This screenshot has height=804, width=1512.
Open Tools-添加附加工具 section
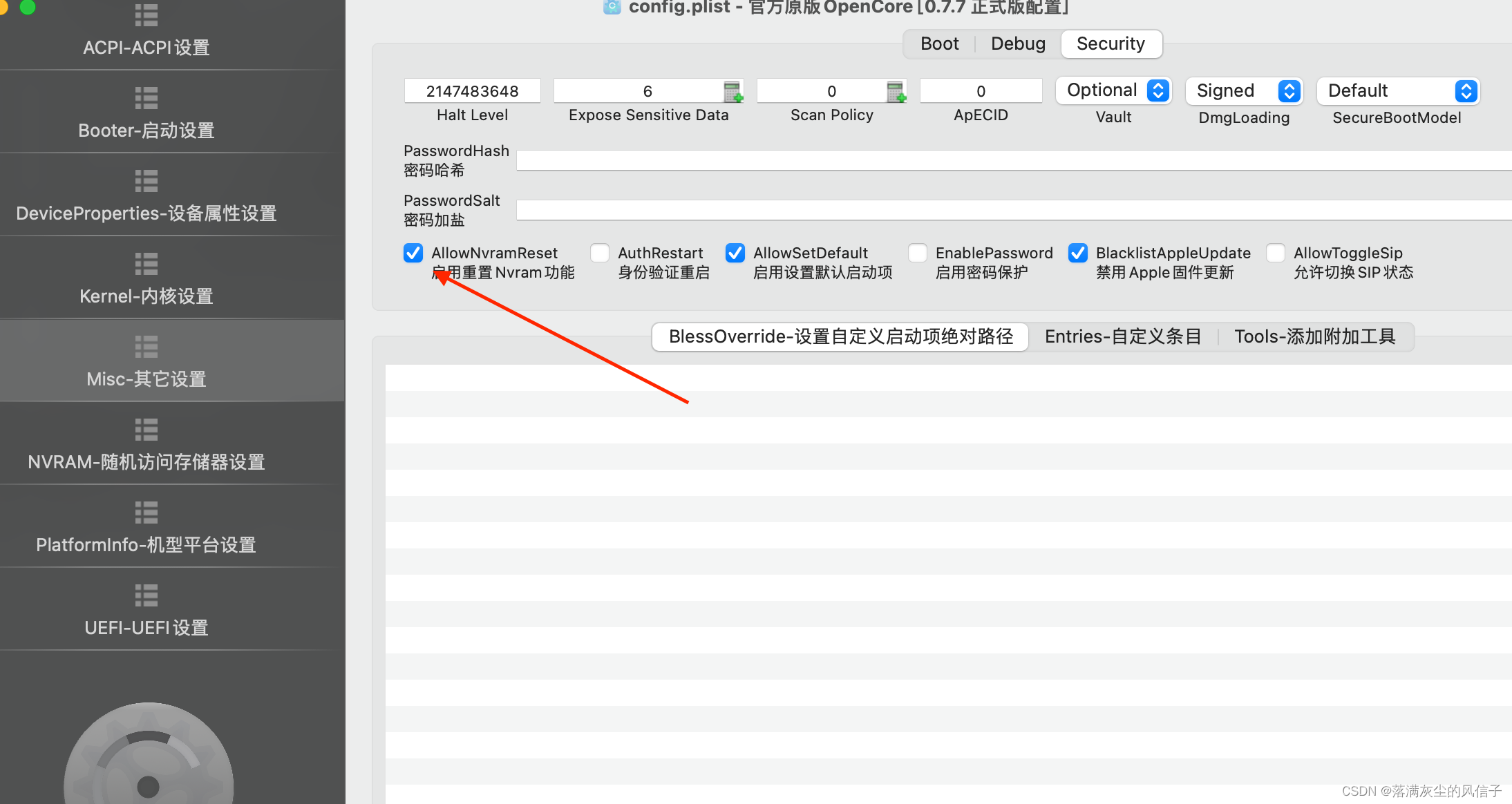coord(1315,336)
